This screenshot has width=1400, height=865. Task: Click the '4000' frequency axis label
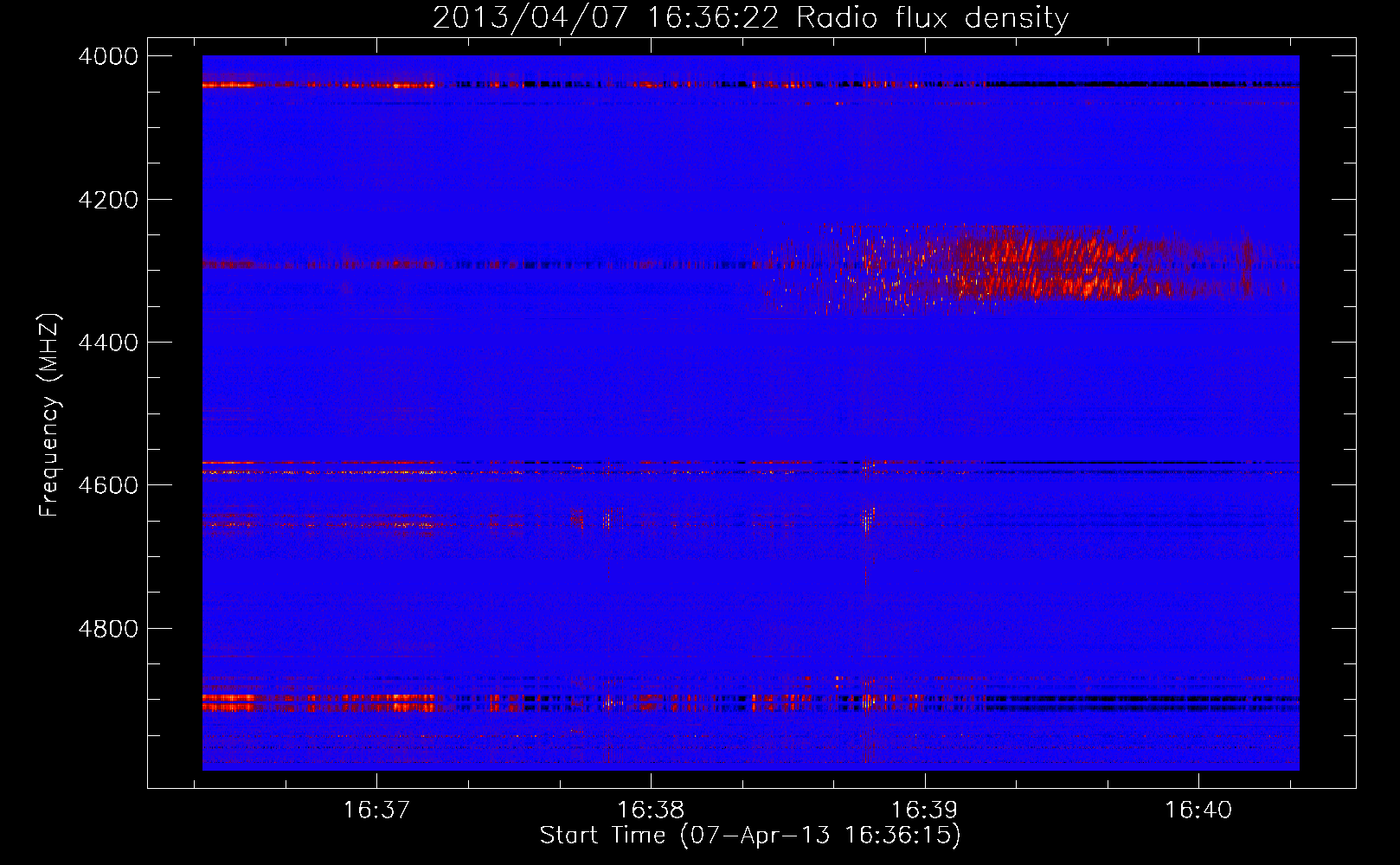(x=108, y=56)
